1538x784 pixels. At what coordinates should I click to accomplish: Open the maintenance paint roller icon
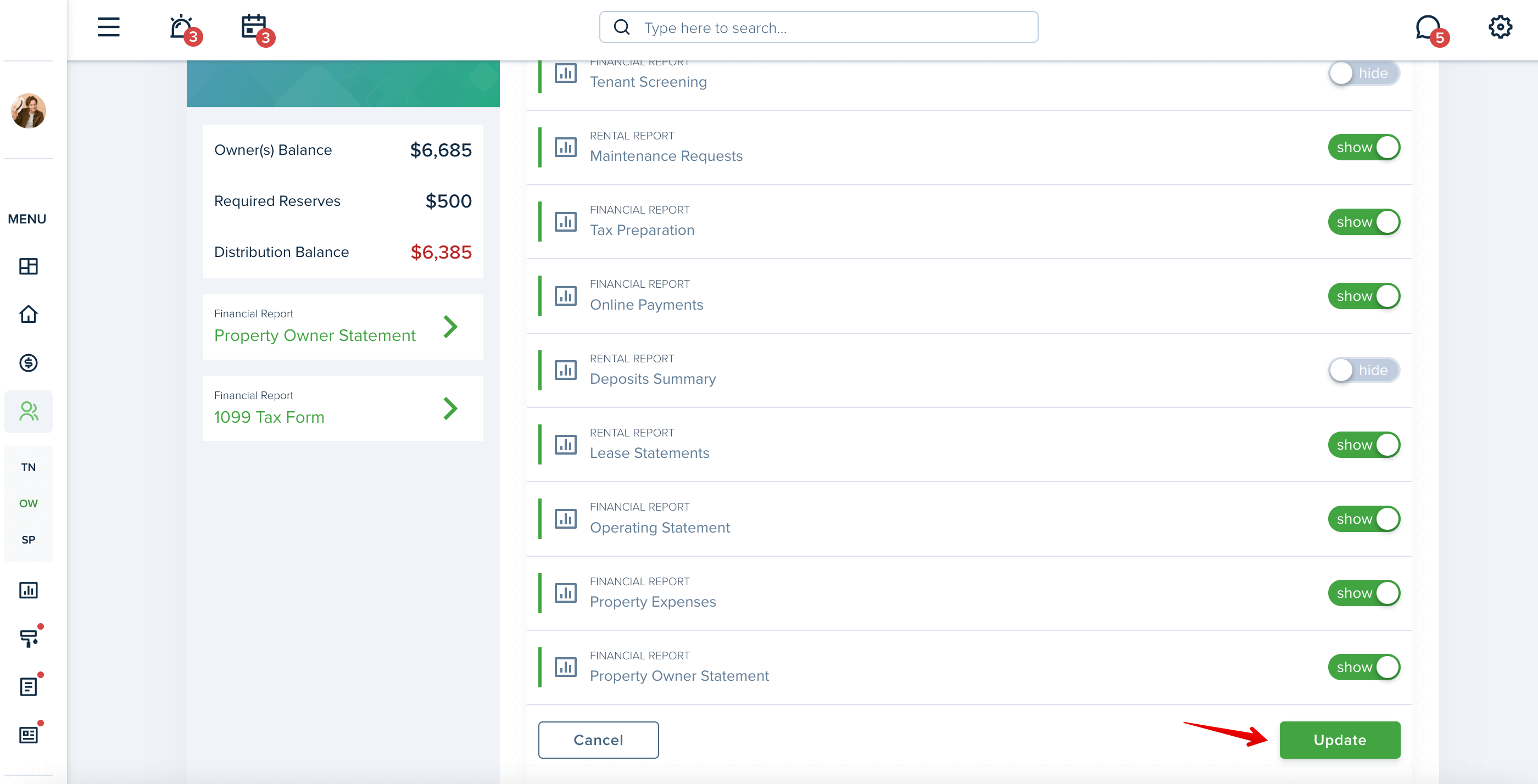tap(28, 639)
